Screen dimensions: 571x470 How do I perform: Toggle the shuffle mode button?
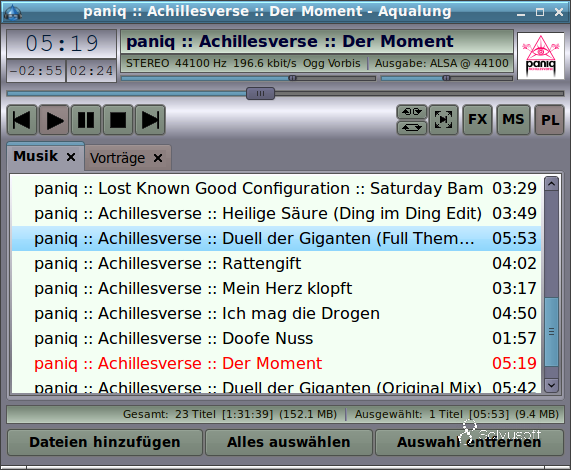pyautogui.click(x=411, y=112)
